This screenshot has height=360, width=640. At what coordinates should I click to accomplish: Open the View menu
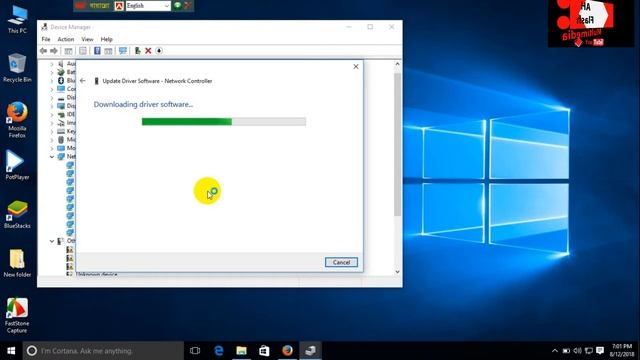(87, 39)
